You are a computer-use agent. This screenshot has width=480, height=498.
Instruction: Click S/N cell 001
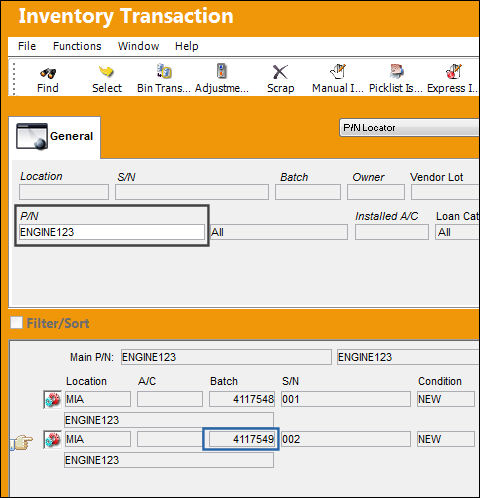coord(346,399)
